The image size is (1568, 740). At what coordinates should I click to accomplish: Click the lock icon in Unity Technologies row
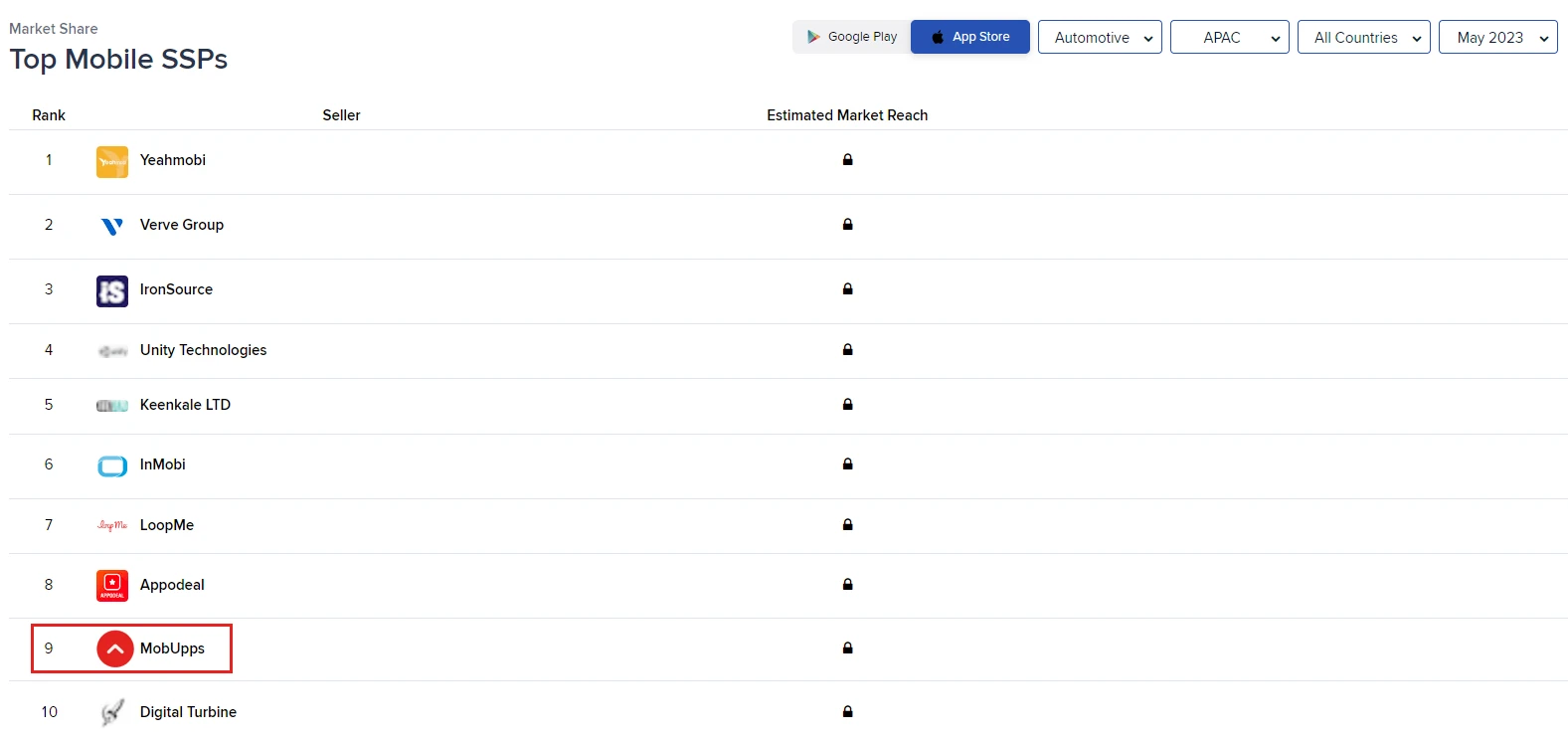tap(848, 349)
